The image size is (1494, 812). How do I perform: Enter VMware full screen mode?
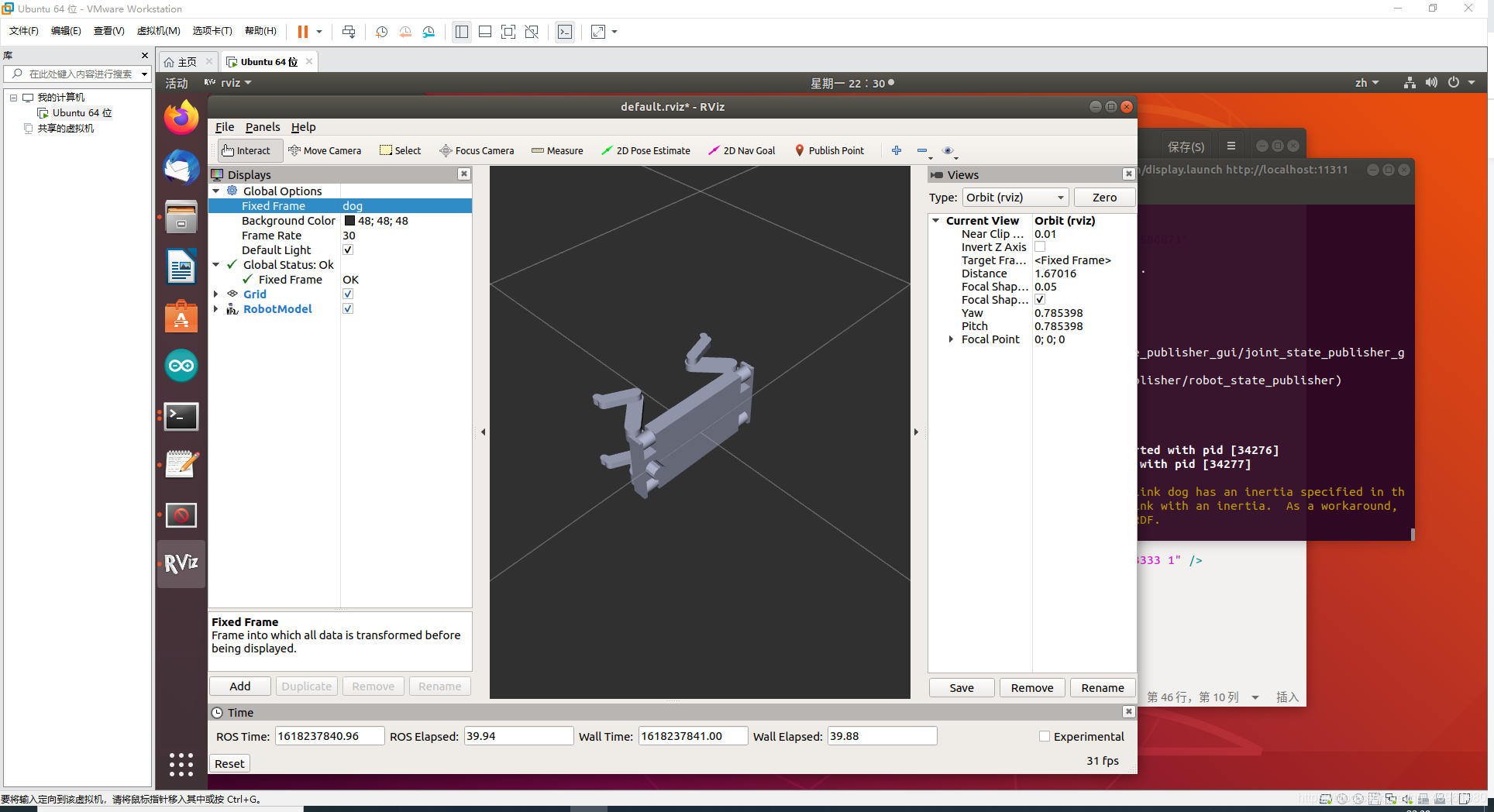pyautogui.click(x=508, y=32)
